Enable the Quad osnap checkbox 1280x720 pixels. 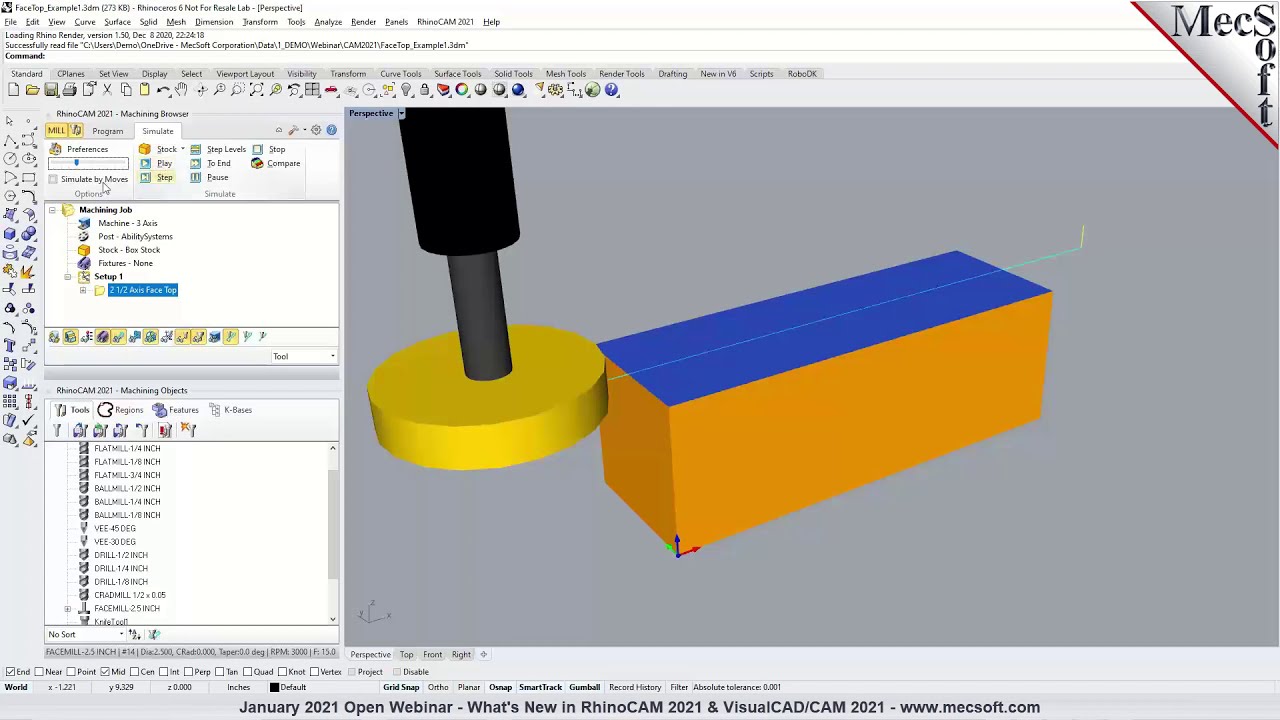coord(247,672)
